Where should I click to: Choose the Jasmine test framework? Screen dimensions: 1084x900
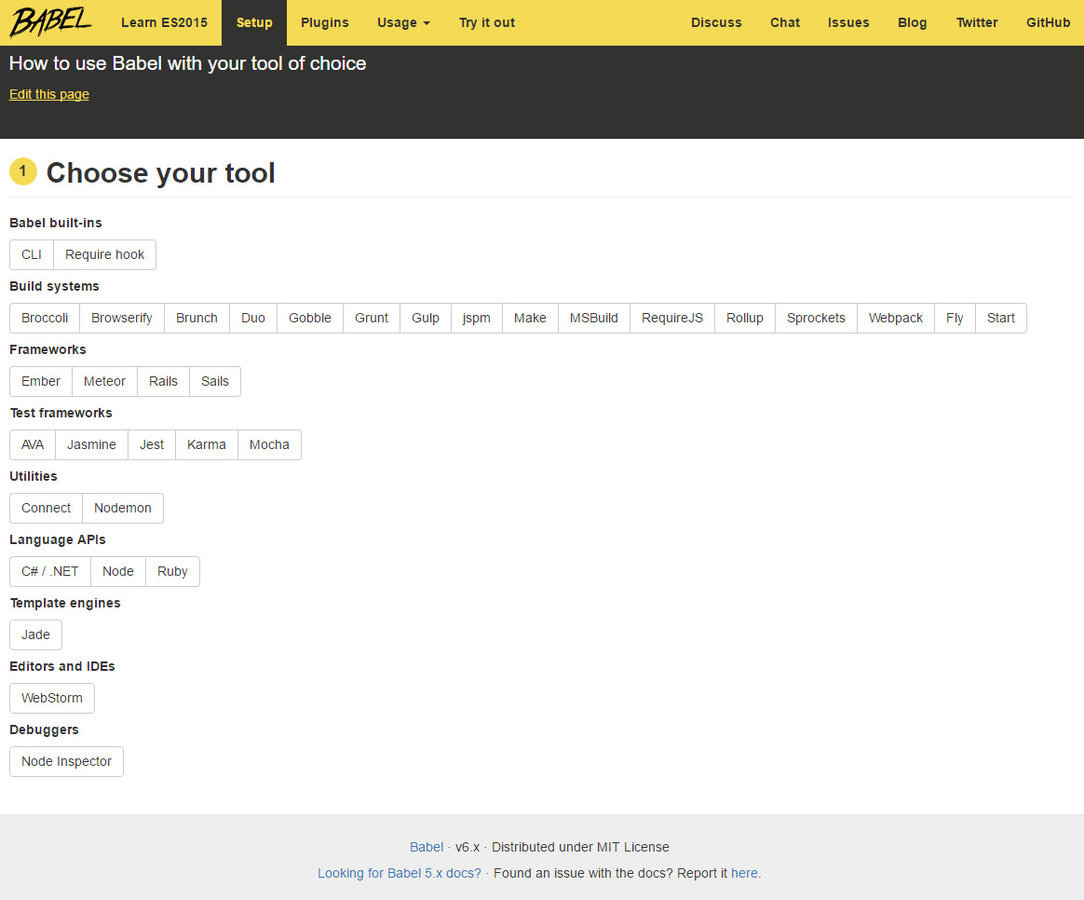click(x=91, y=444)
